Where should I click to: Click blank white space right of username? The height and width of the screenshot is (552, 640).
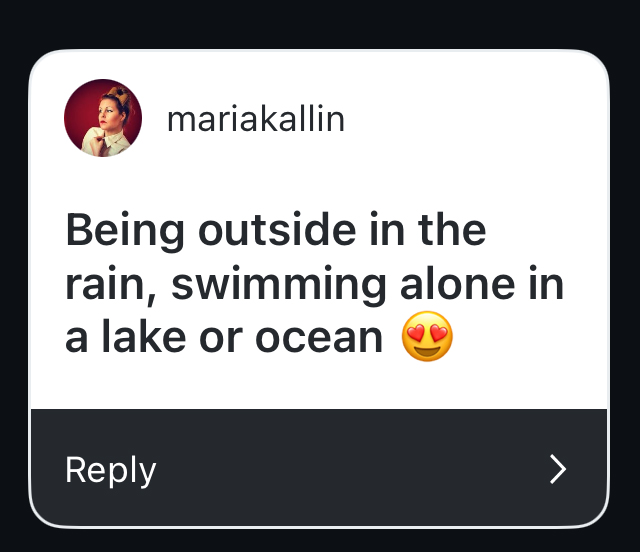click(470, 120)
